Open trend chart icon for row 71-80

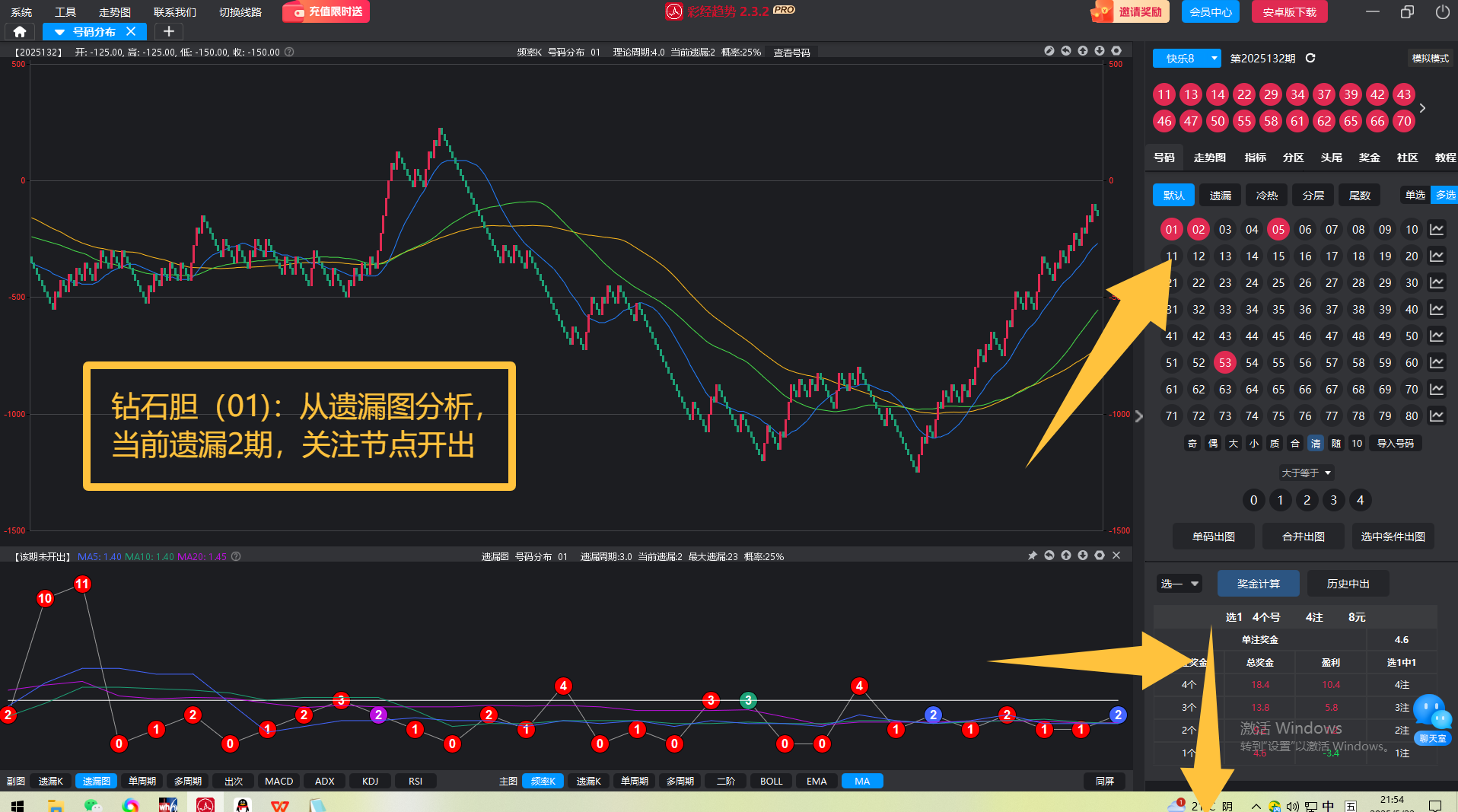point(1437,416)
